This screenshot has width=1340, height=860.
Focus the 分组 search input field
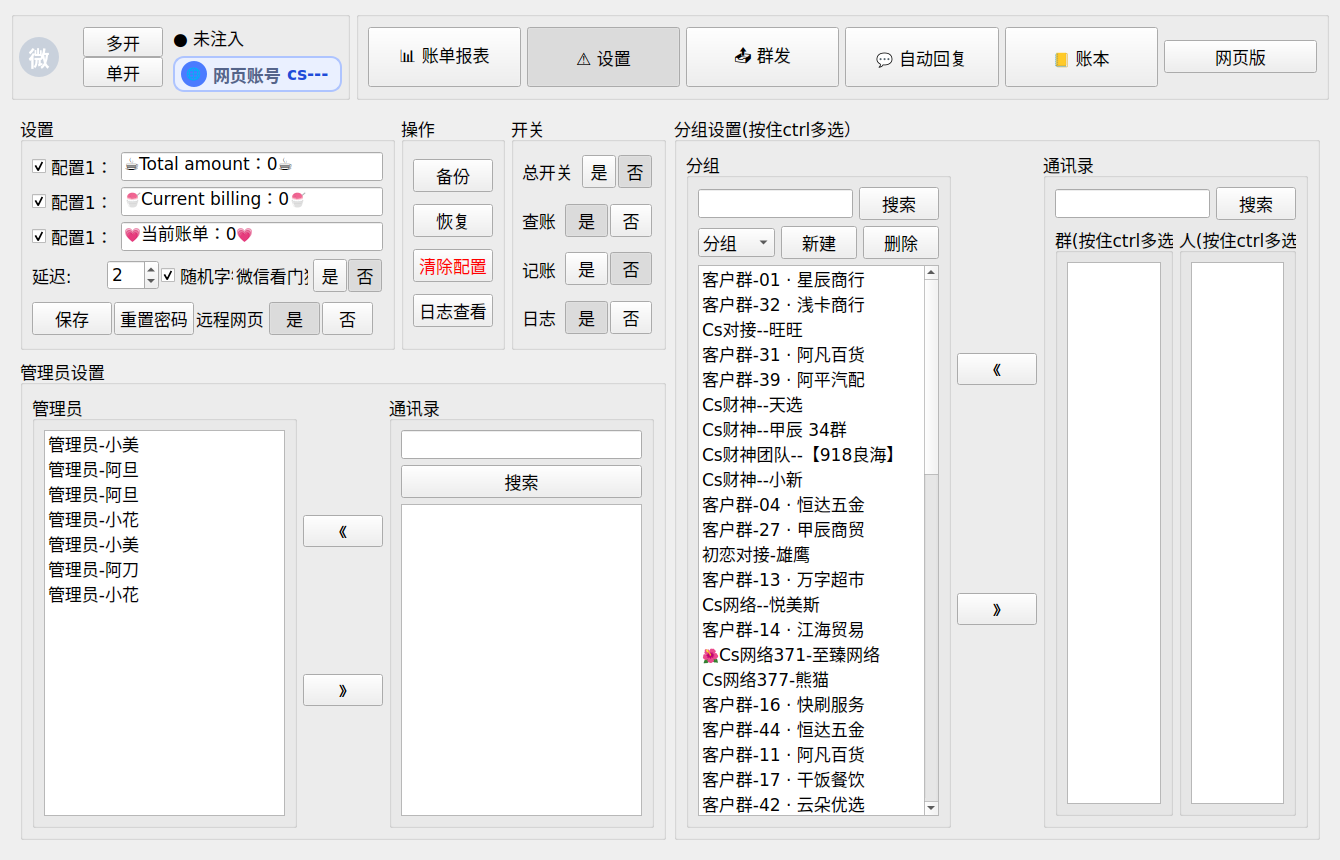coord(775,204)
